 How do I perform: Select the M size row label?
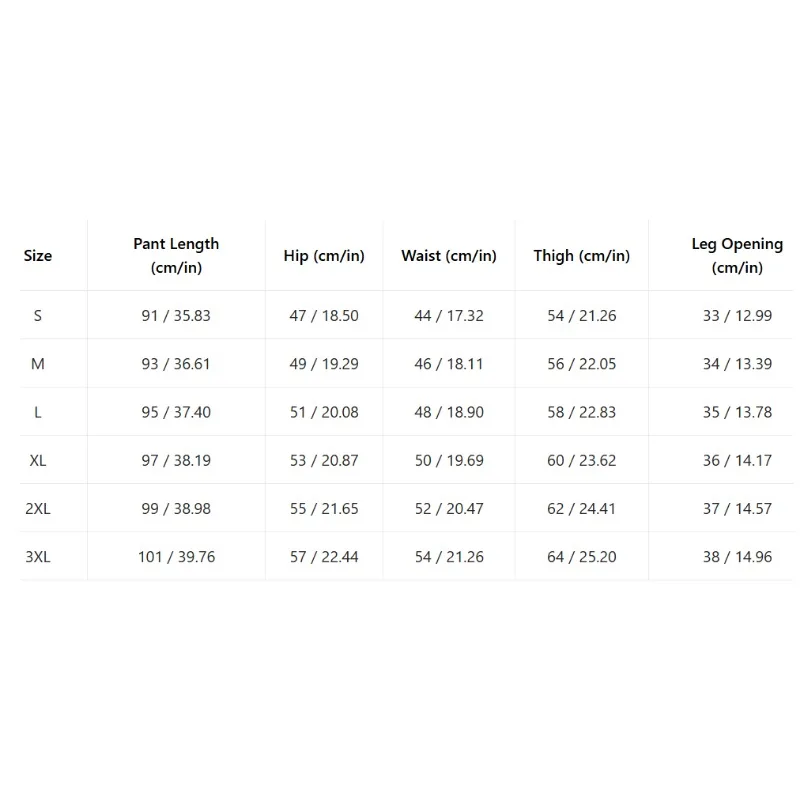point(38,364)
